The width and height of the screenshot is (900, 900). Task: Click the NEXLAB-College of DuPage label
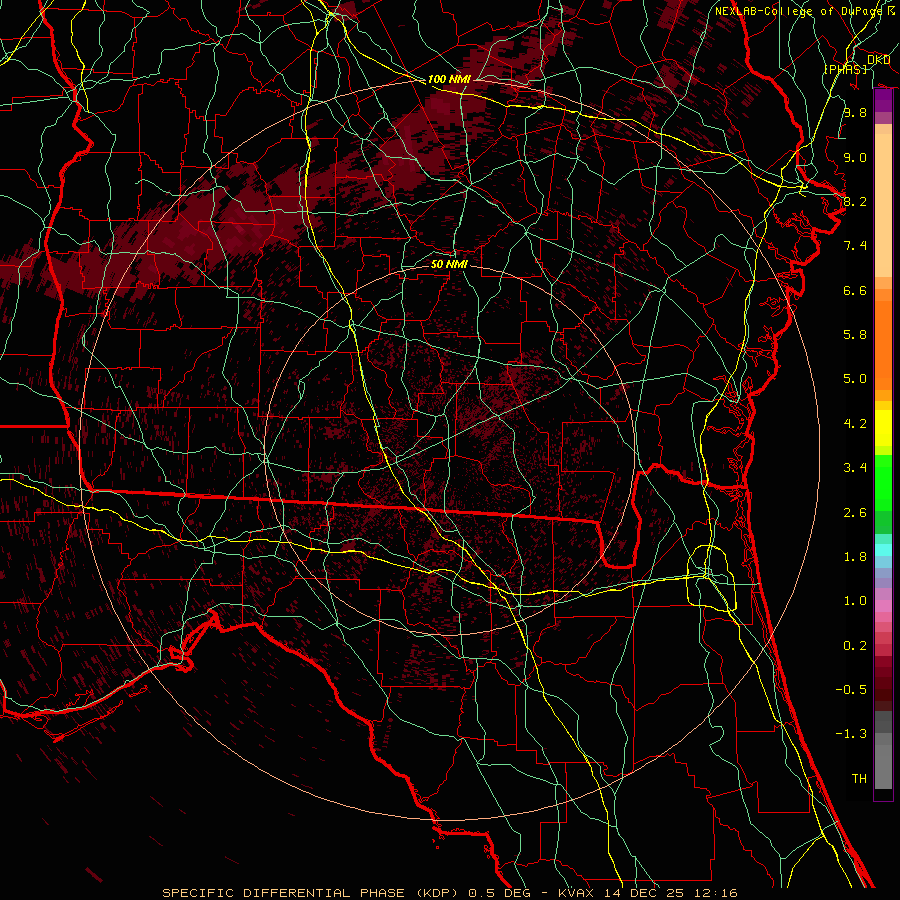coord(798,11)
